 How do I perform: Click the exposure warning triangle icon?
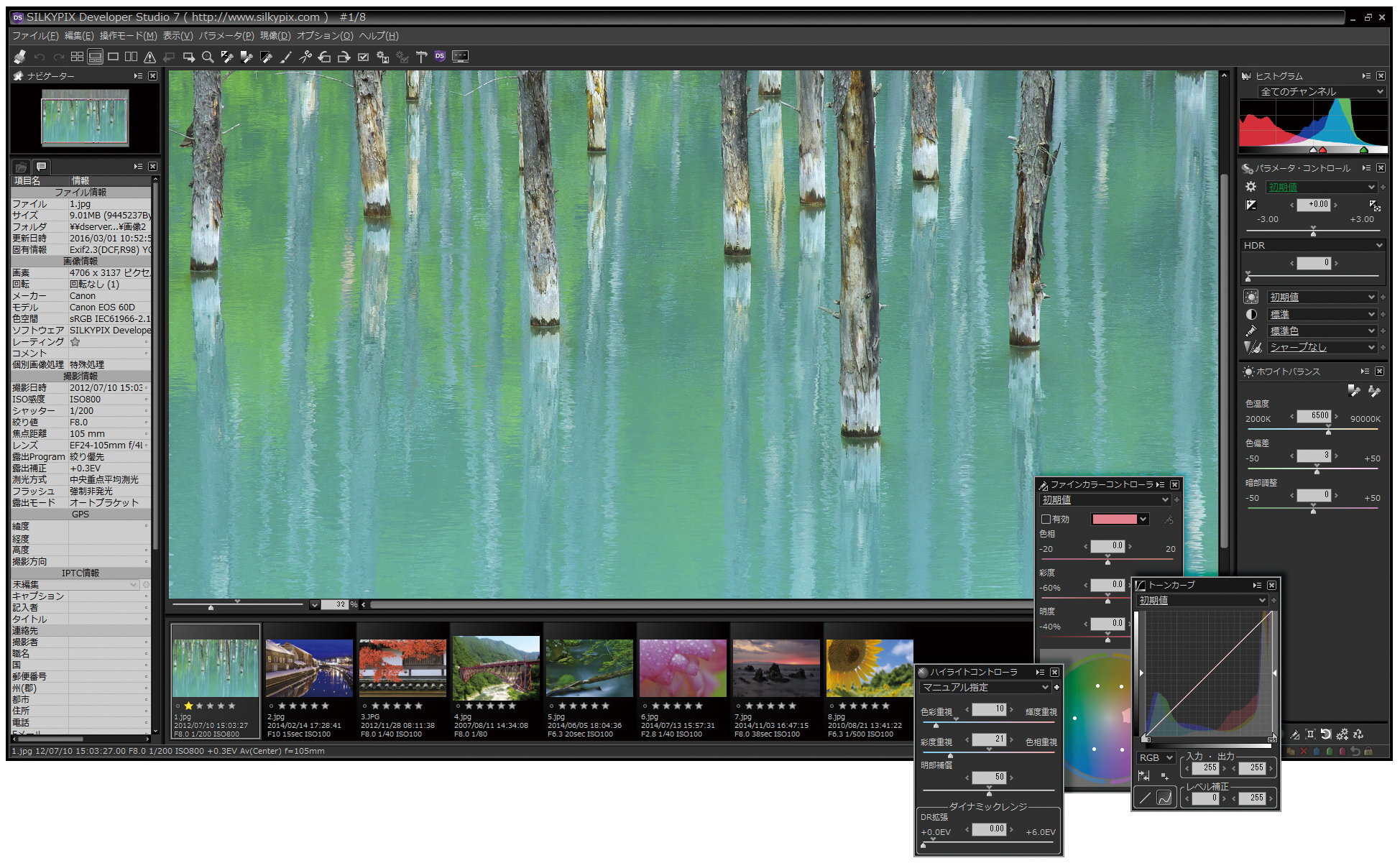point(149,57)
